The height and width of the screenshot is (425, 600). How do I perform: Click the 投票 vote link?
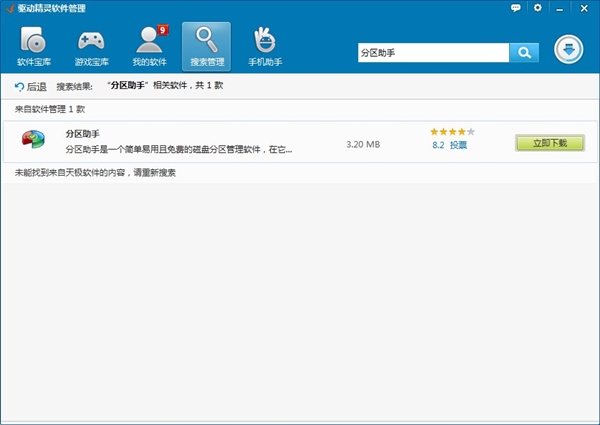pyautogui.click(x=458, y=145)
